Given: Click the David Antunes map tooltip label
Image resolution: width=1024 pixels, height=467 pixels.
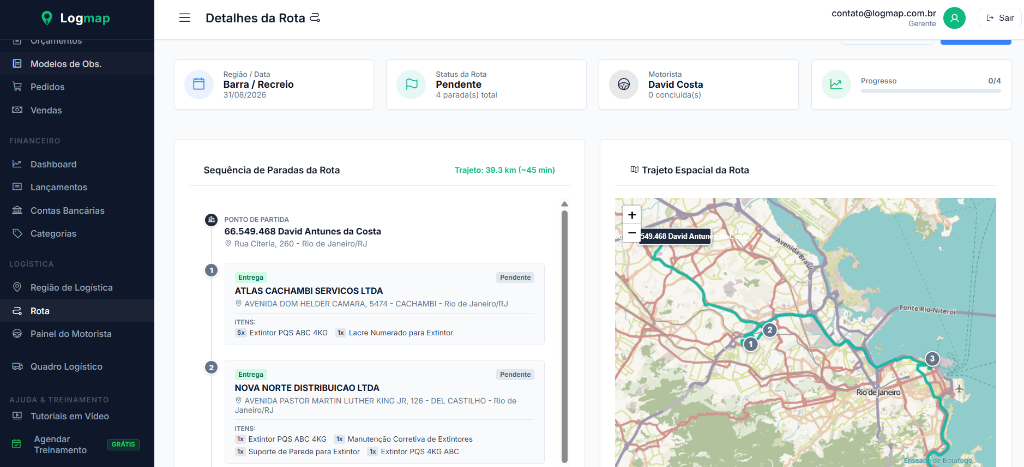Looking at the screenshot, I should (675, 236).
